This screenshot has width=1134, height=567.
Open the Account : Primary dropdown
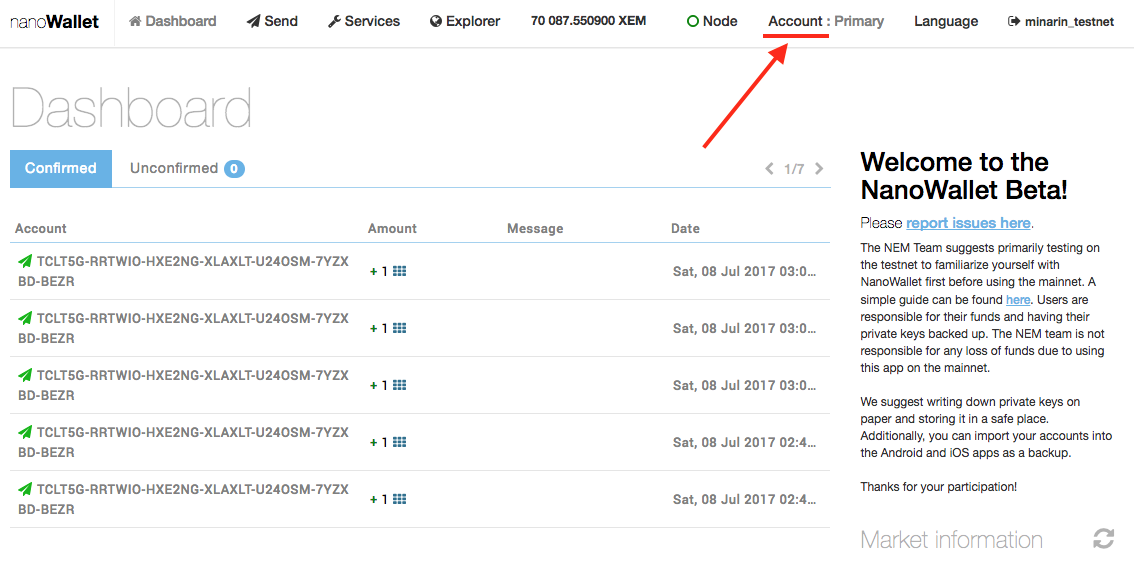[x=826, y=22]
